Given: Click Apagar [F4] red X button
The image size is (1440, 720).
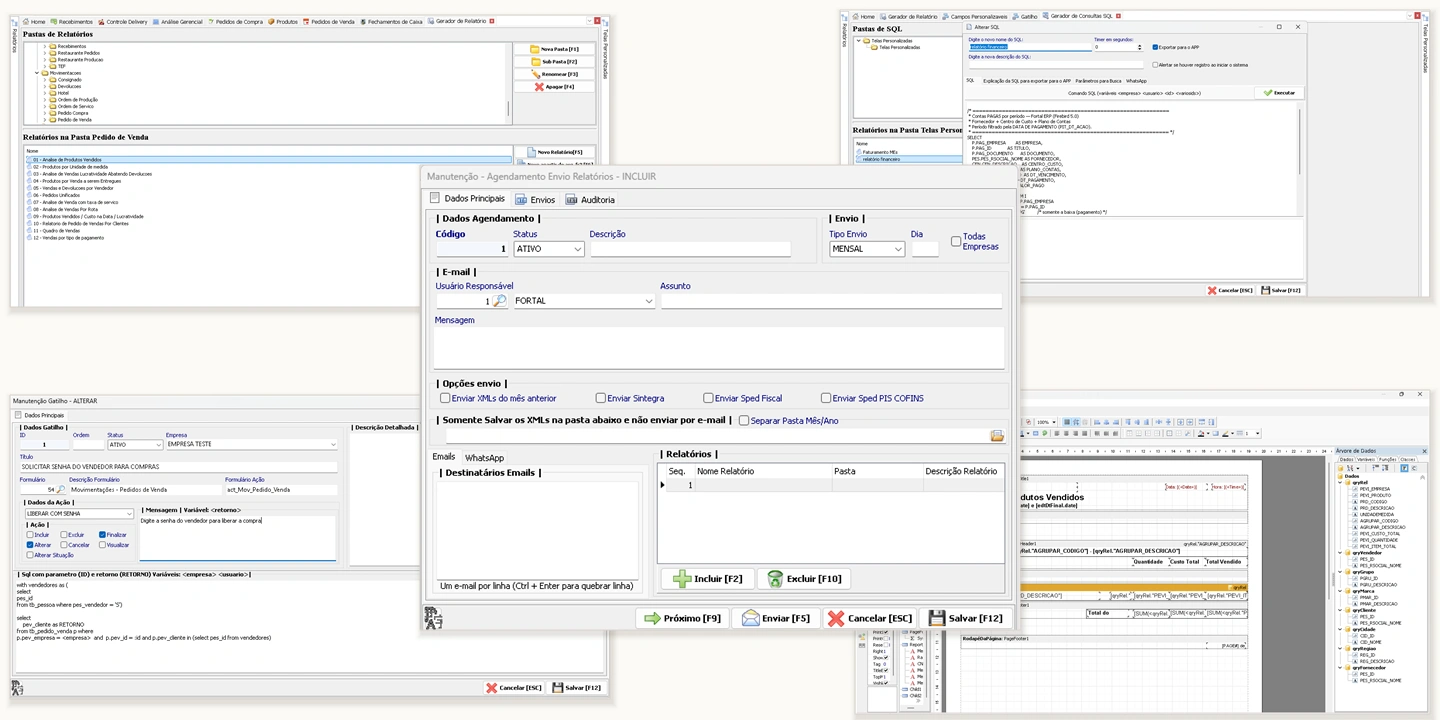Looking at the screenshot, I should (554, 87).
